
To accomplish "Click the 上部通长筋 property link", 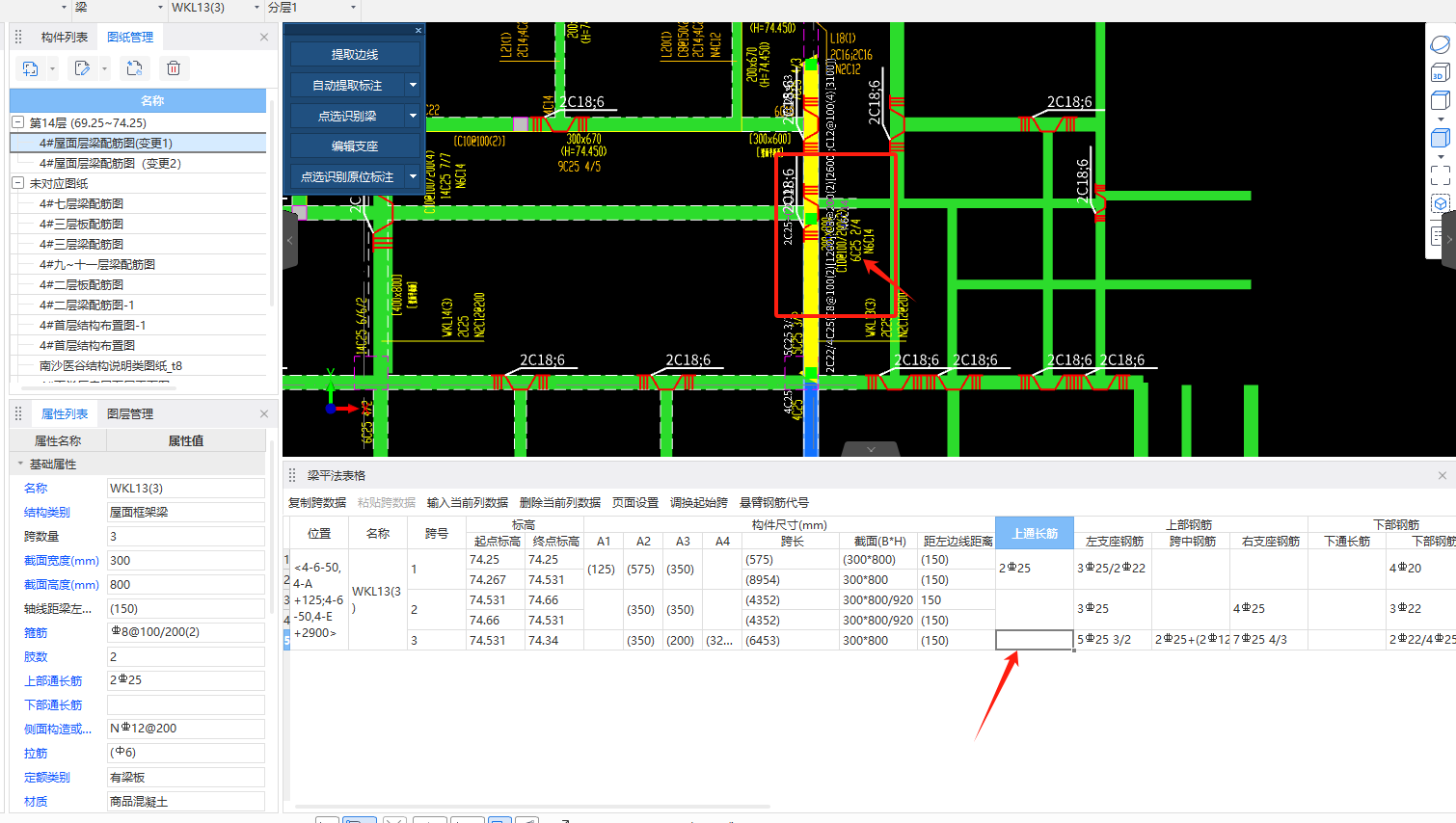I will [x=53, y=680].
